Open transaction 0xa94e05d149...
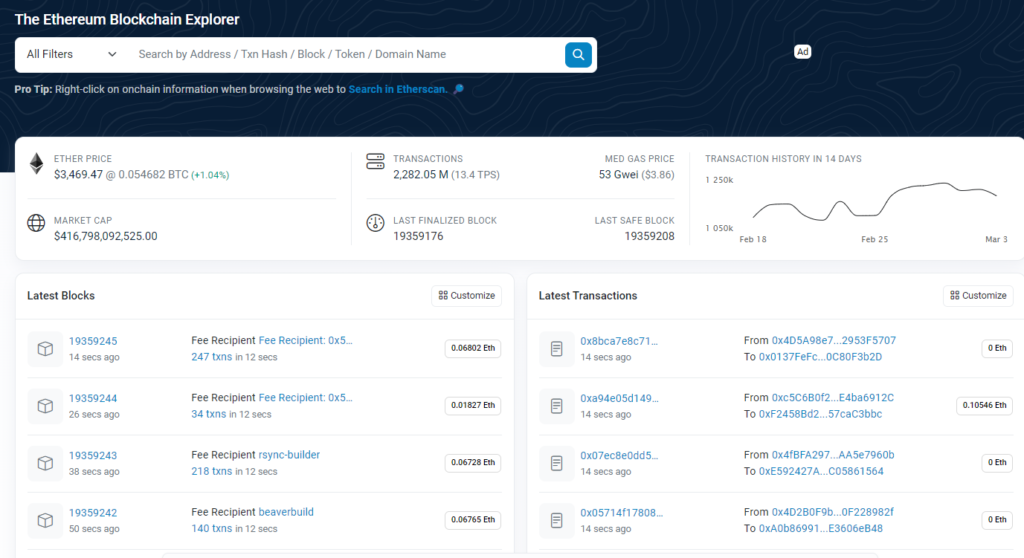Screen dimensions: 1024x558 pos(619,398)
